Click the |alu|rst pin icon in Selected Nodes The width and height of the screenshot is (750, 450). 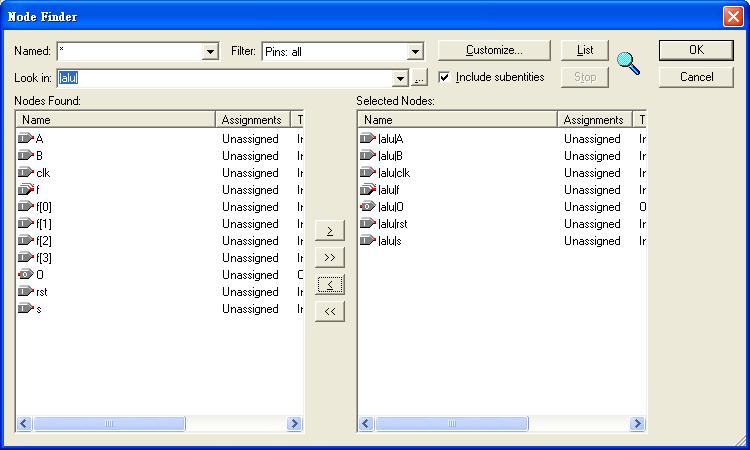tap(368, 224)
